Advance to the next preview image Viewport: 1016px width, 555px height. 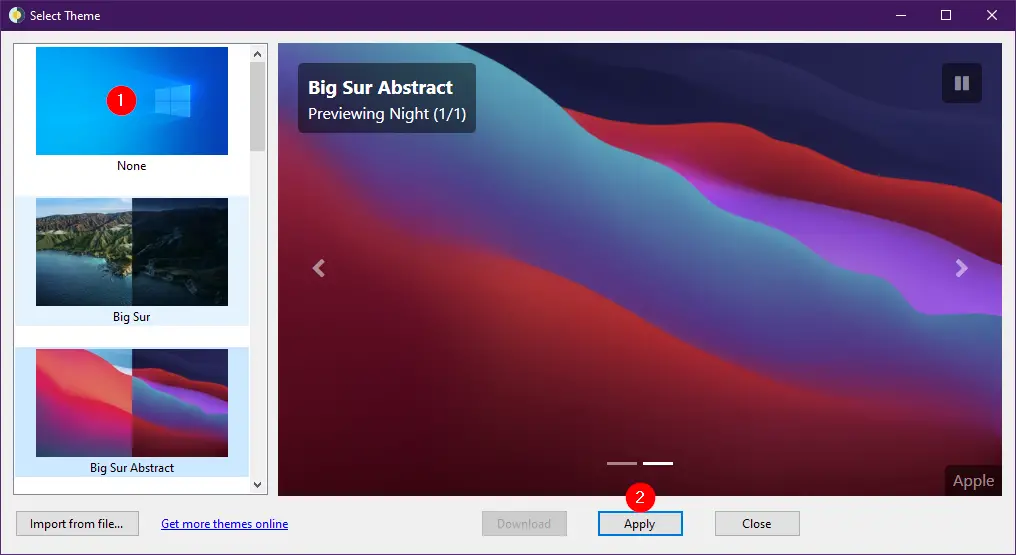click(962, 267)
